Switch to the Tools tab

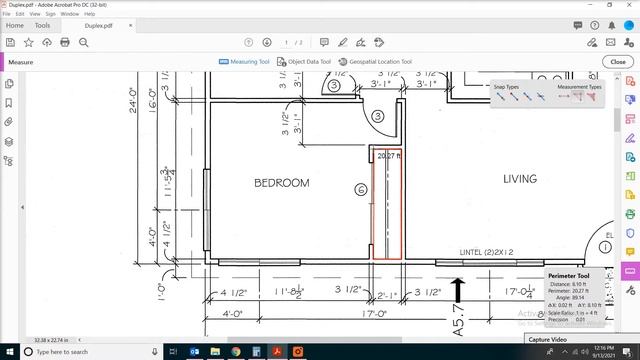(42, 25)
